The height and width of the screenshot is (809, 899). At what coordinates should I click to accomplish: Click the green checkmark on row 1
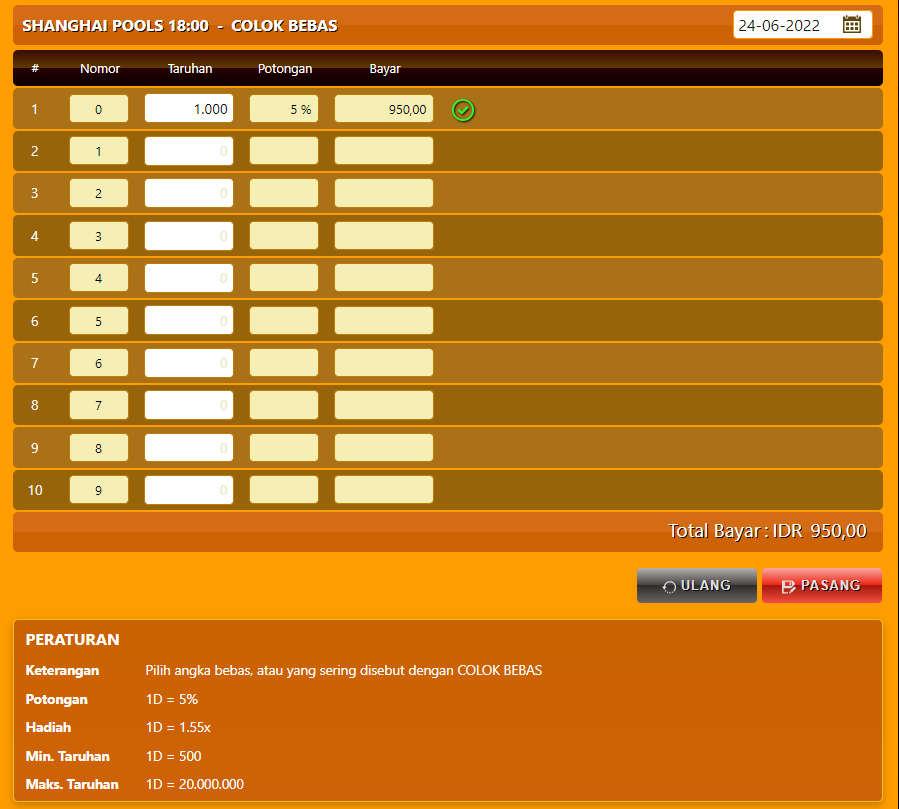[463, 110]
